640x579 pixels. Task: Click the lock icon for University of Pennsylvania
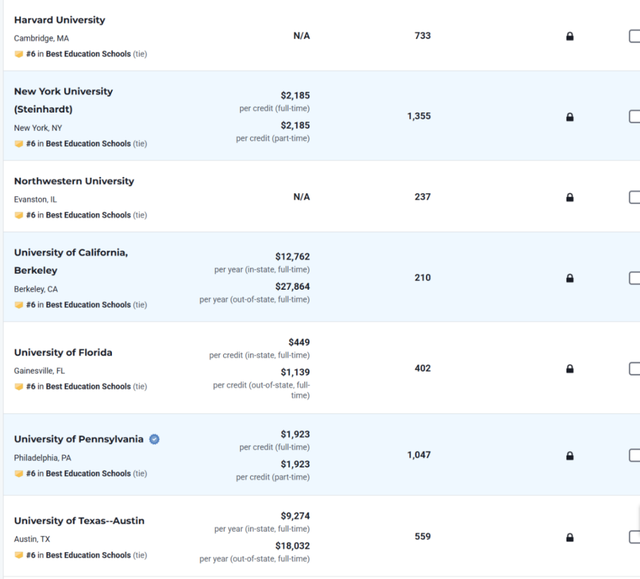570,456
